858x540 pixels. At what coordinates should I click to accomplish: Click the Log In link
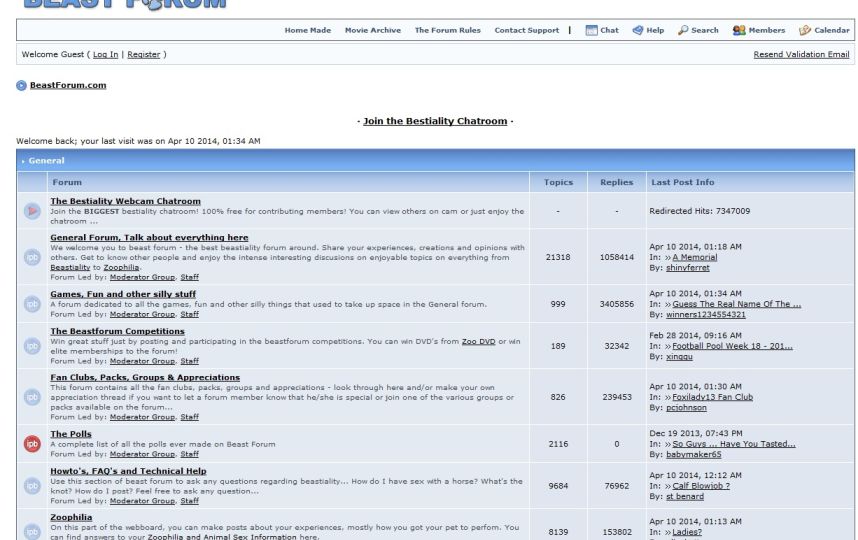coord(106,55)
